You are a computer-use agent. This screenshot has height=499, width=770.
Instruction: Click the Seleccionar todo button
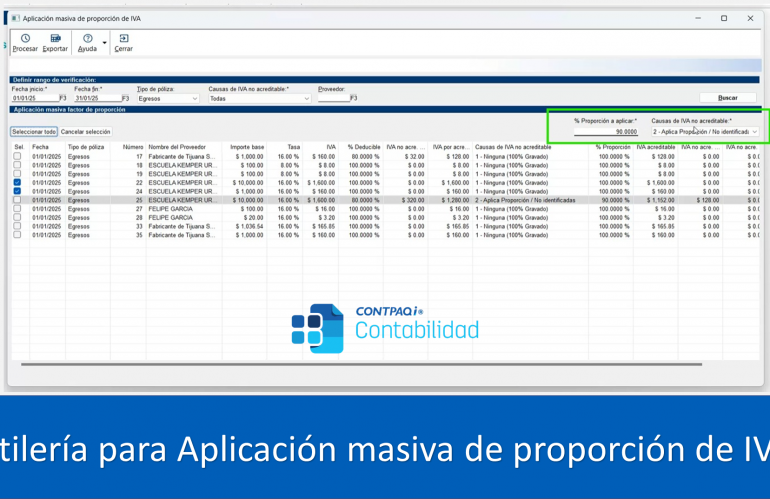[x=34, y=132]
